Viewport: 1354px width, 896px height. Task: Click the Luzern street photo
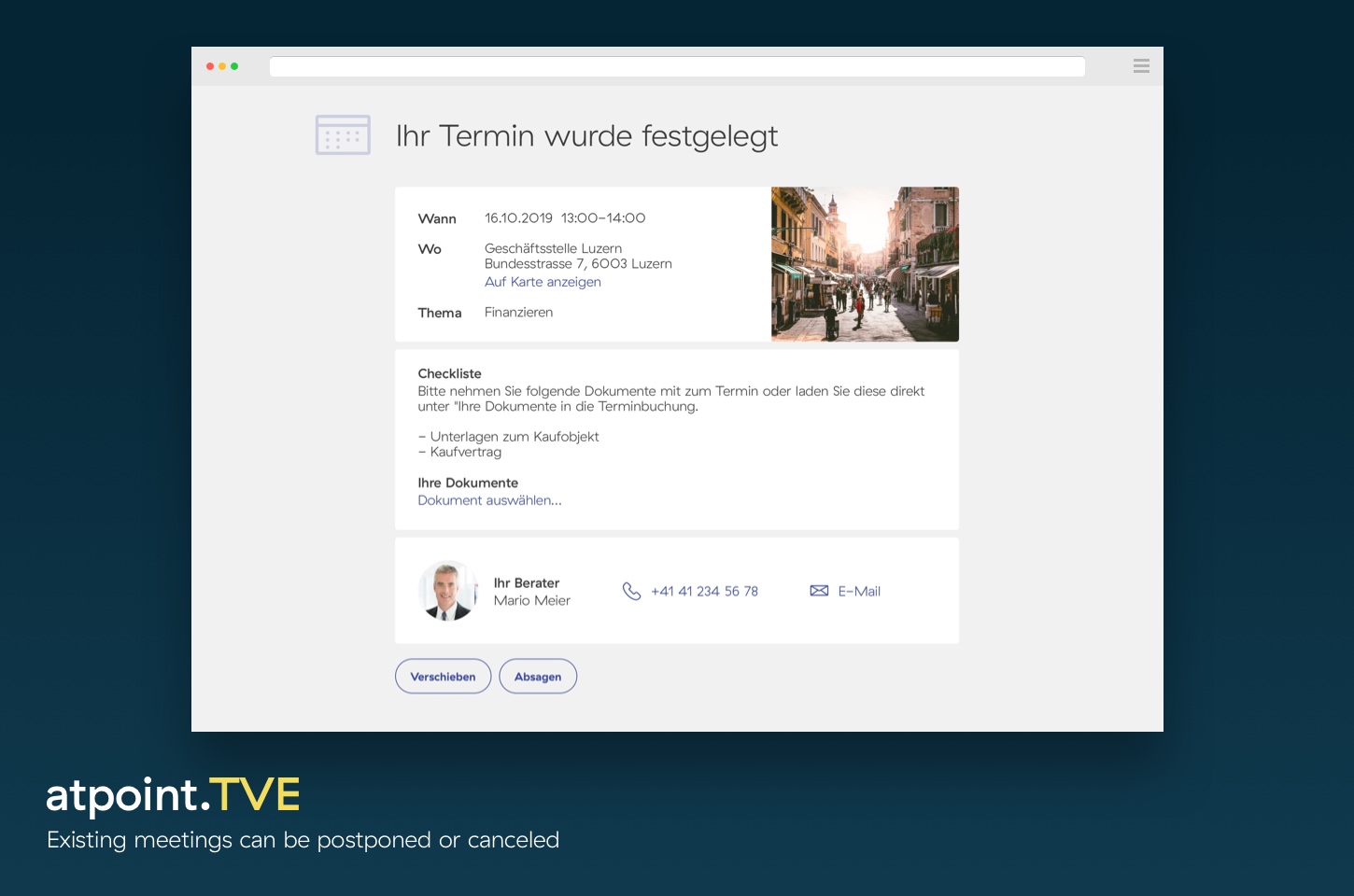point(865,264)
